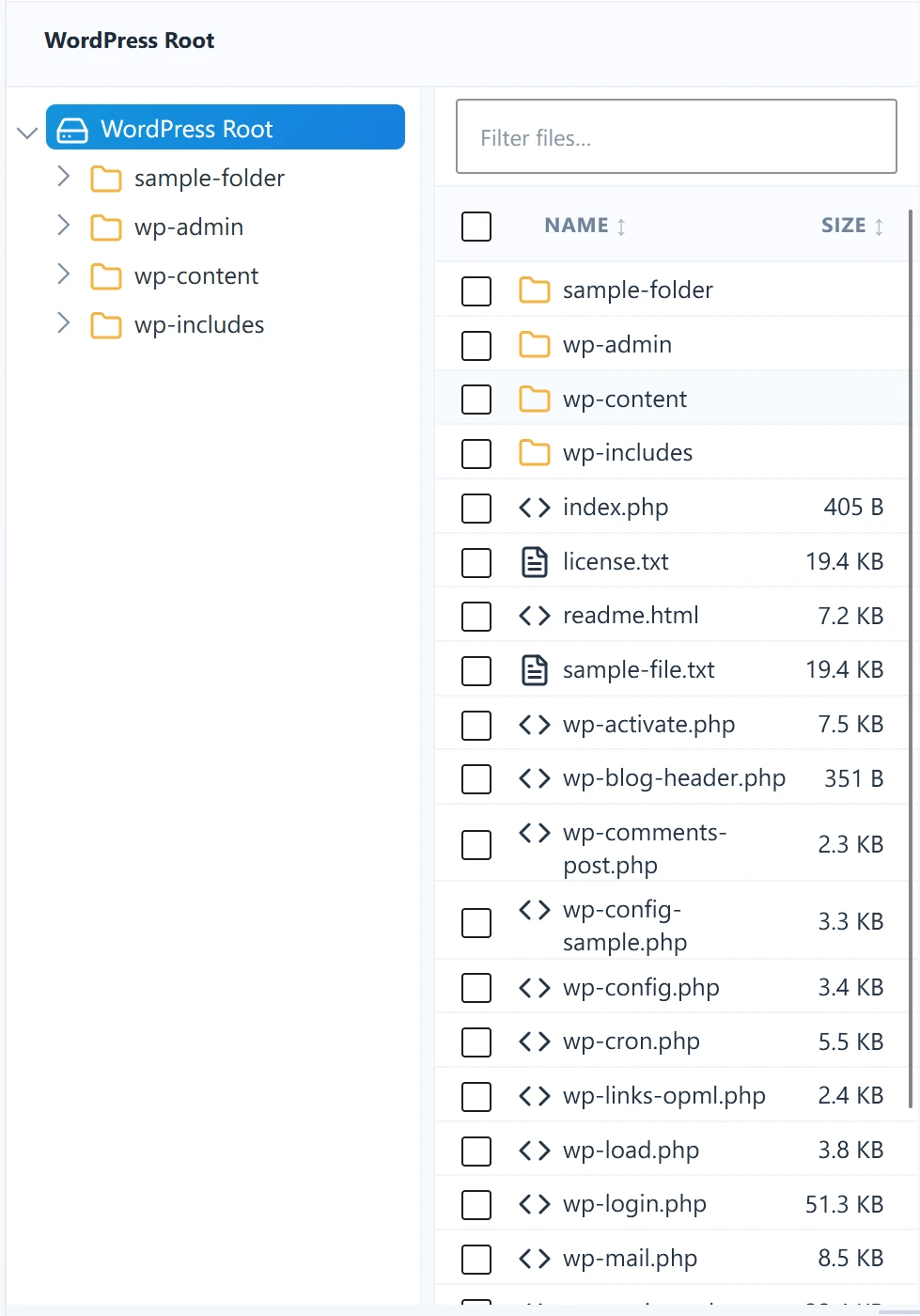
Task: Toggle the select-all checkbox in the header
Action: coord(476,227)
